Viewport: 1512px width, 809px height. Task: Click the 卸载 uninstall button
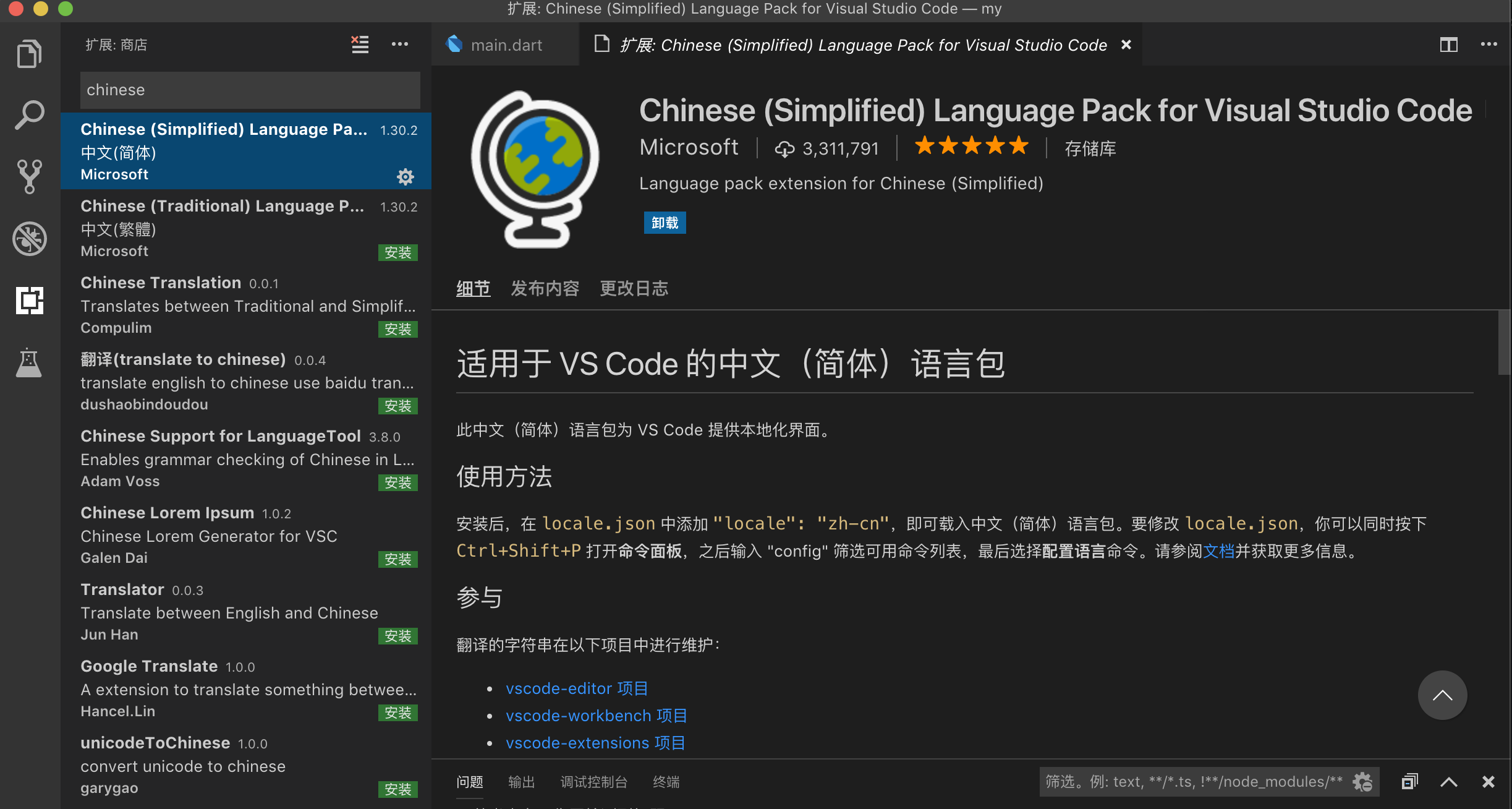[x=665, y=223]
